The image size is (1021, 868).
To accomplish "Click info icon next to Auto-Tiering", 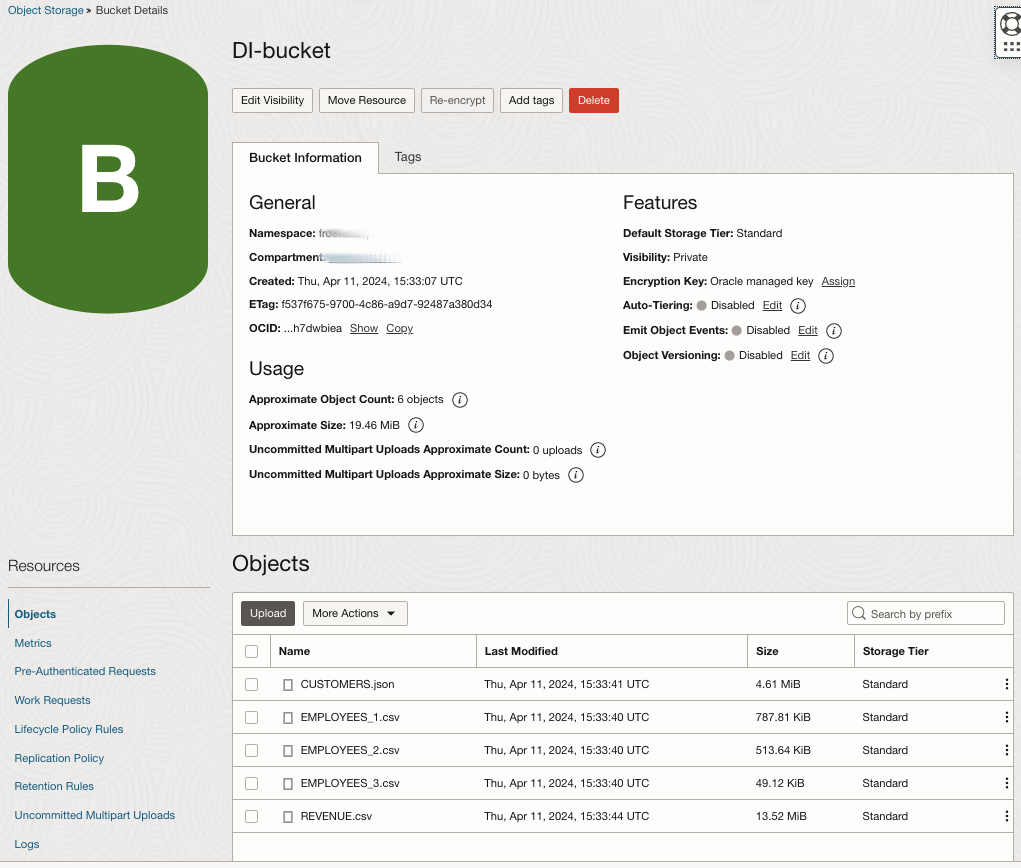I will click(798, 305).
